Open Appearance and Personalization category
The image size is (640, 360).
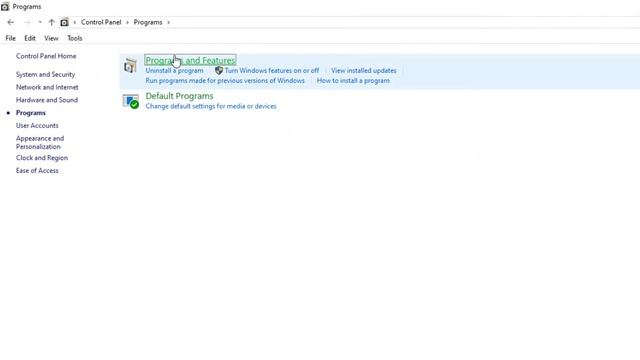(40, 142)
